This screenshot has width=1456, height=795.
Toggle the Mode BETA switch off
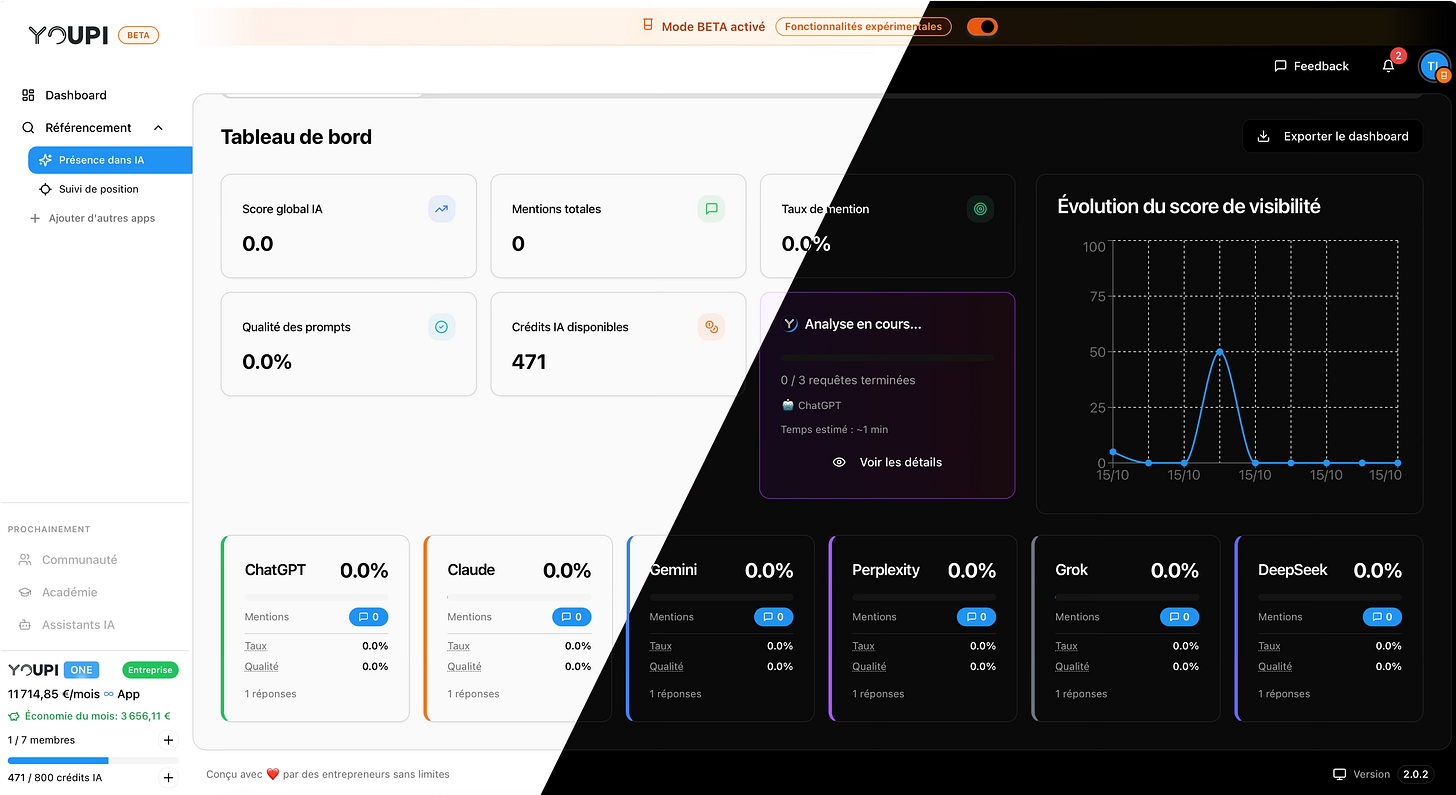[982, 27]
